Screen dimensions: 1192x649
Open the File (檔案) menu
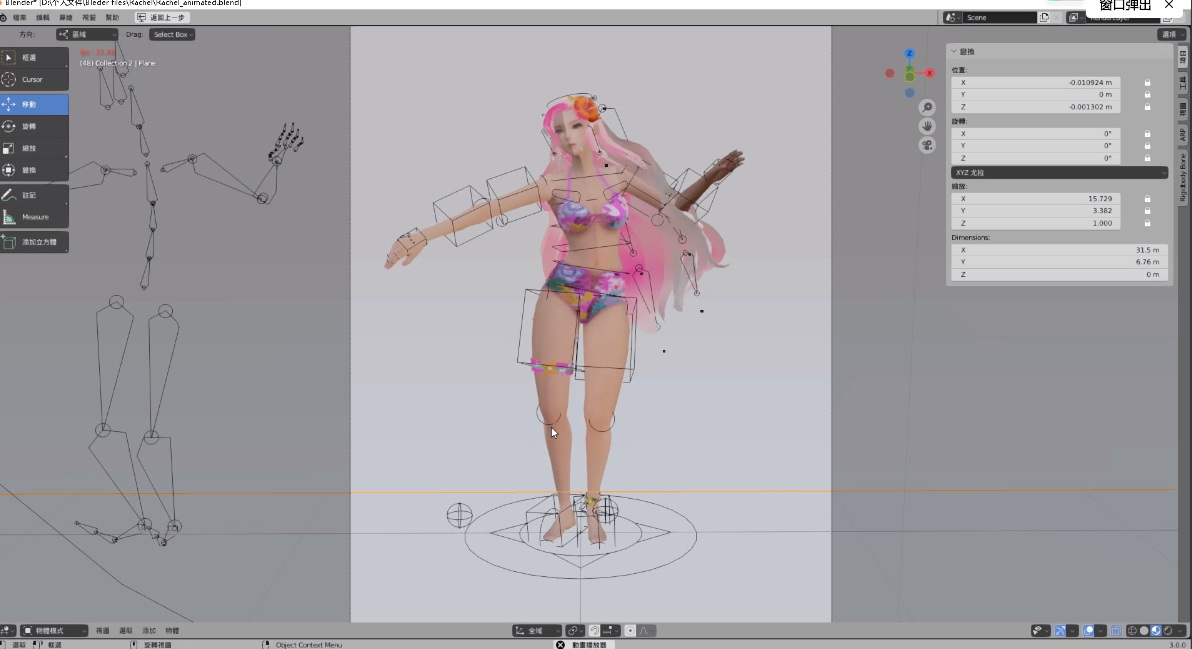(x=20, y=18)
